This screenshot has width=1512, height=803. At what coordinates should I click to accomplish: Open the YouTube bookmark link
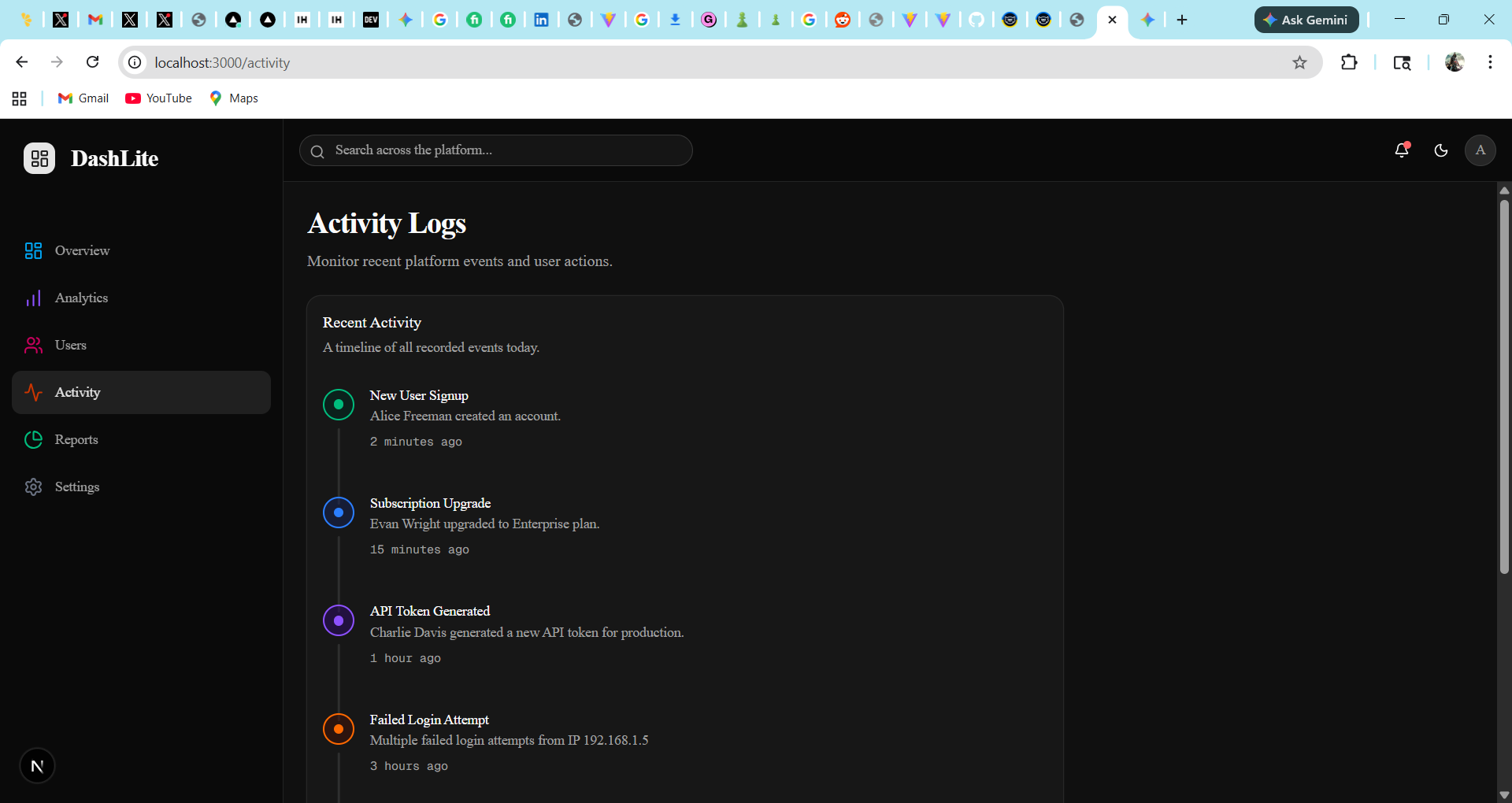(x=157, y=98)
